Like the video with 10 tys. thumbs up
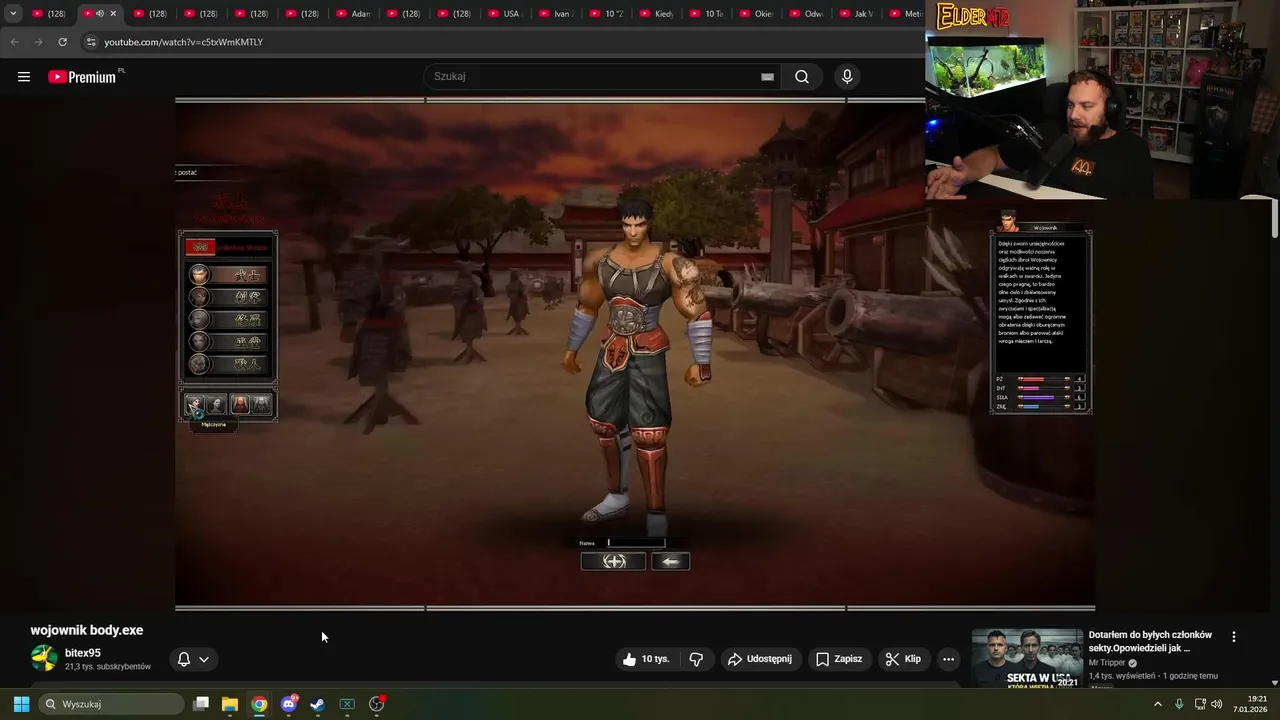Screen dimensions: 1280x720 [x=645, y=659]
